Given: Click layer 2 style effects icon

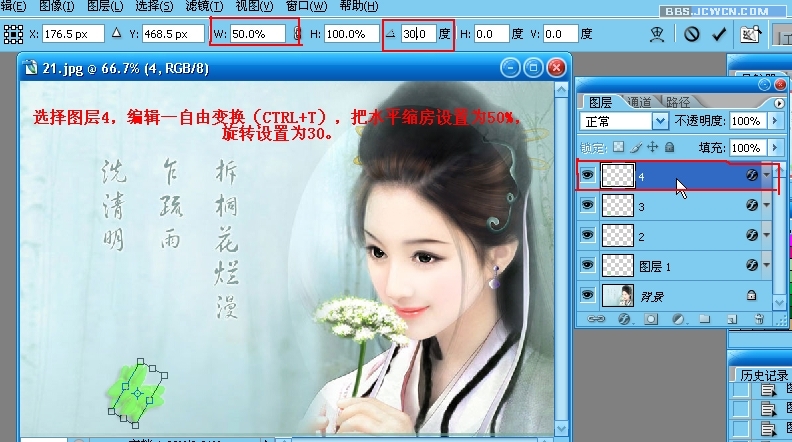Looking at the screenshot, I should (x=752, y=235).
